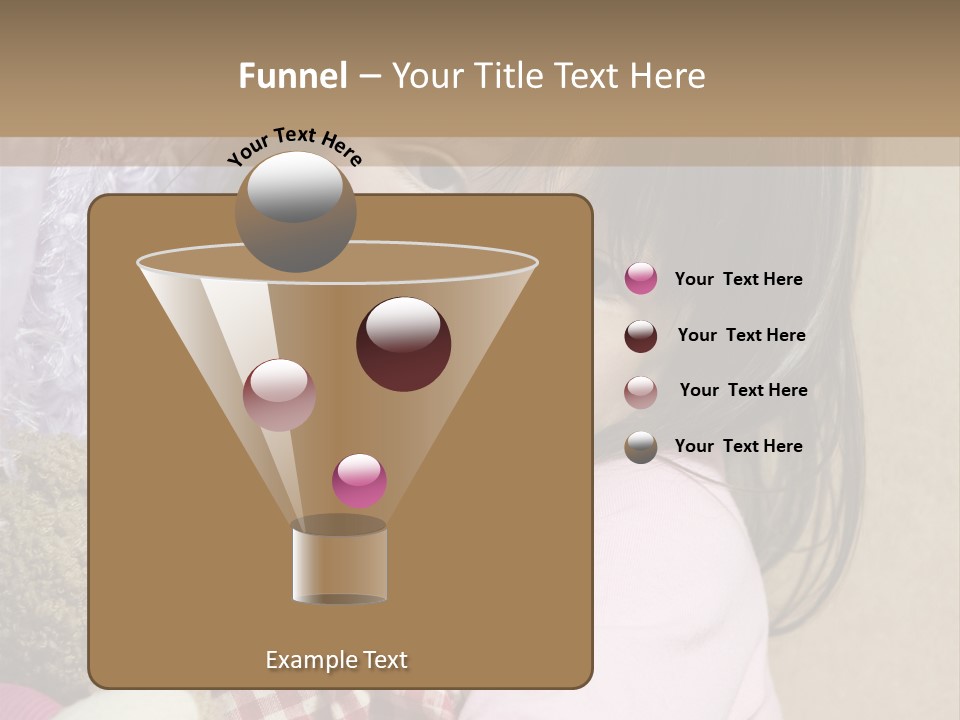Viewport: 960px width, 720px height.
Task: Select the 'Example Text' caption below the funnel
Action: (336, 660)
